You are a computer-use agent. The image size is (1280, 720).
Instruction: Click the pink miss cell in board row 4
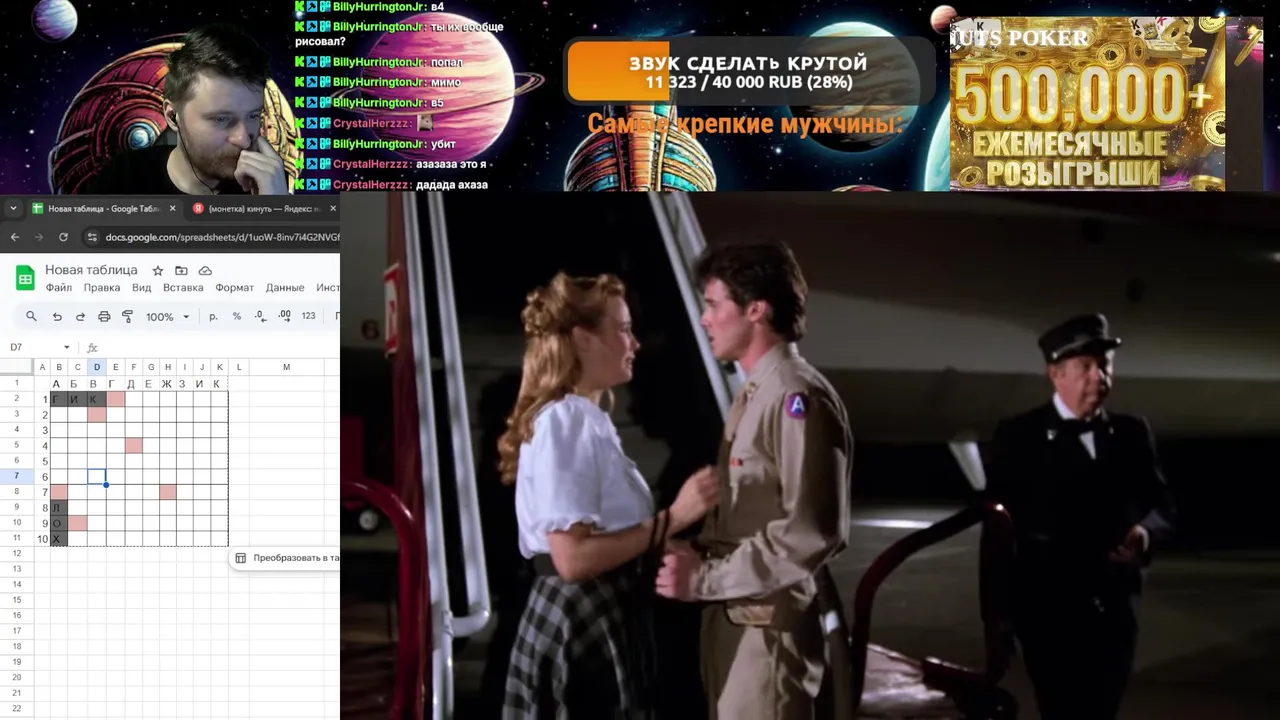pos(133,445)
